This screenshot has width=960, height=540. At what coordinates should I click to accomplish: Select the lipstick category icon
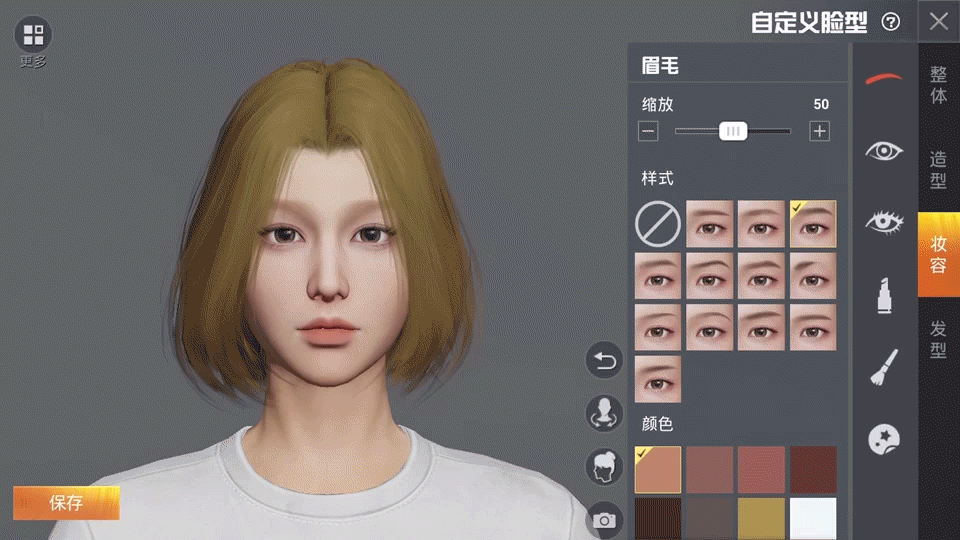click(884, 295)
